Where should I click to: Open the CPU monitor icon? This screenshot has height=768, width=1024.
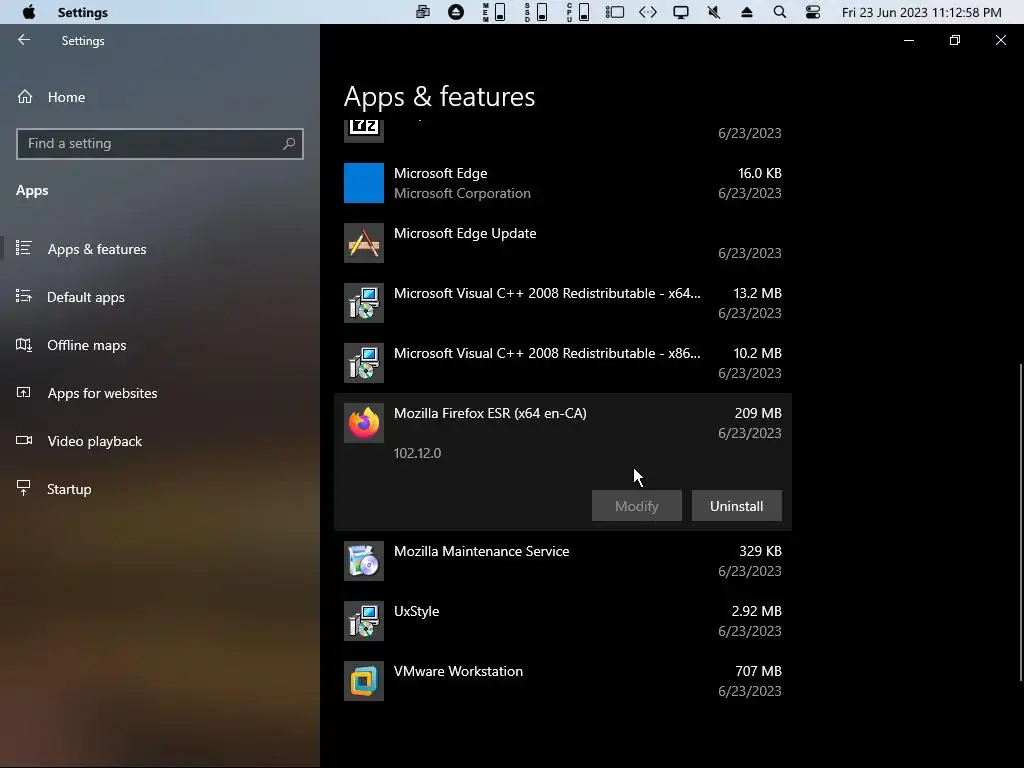577,12
